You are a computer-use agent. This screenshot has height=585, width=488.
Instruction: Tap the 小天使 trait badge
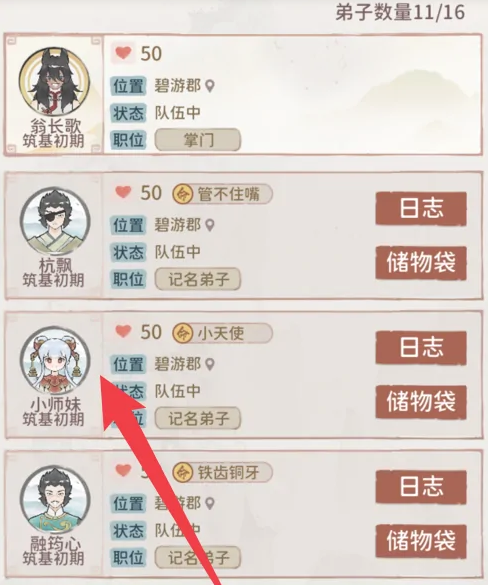pos(222,333)
